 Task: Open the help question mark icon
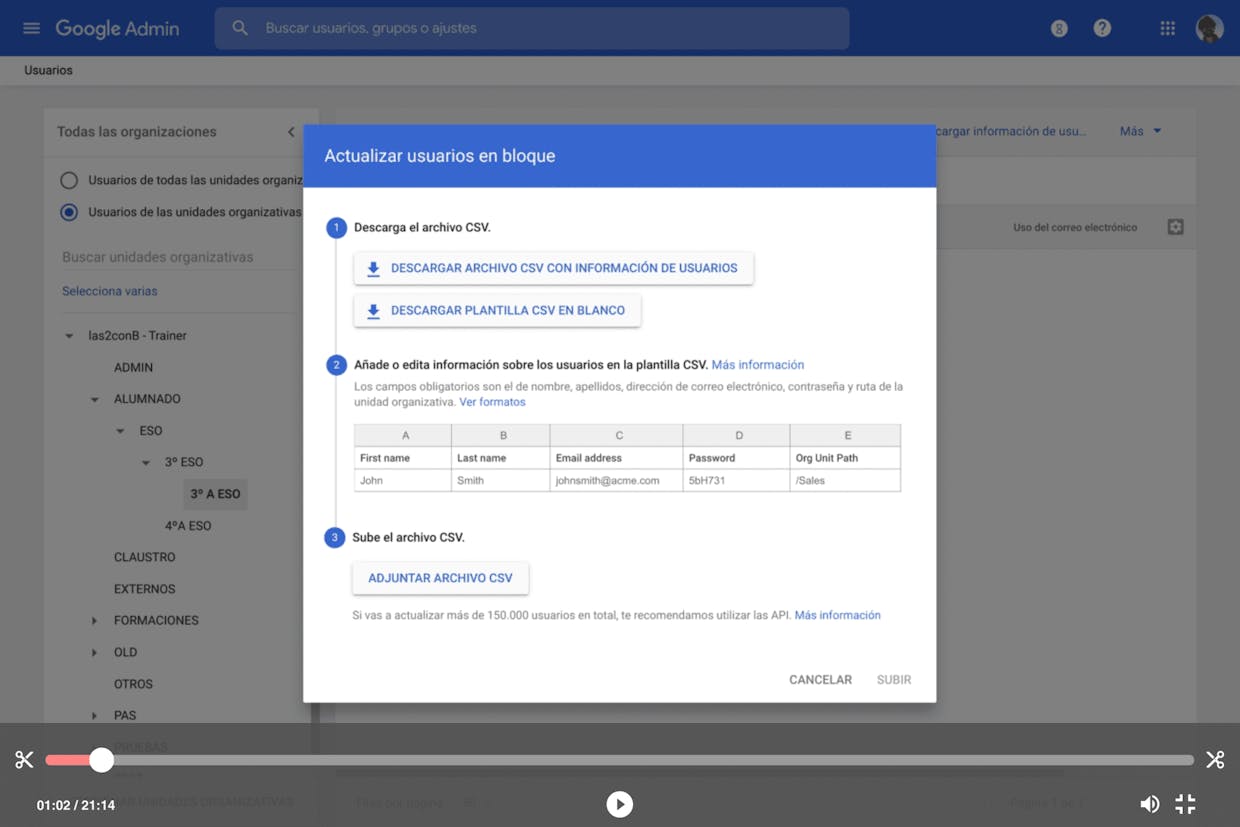[x=1102, y=28]
